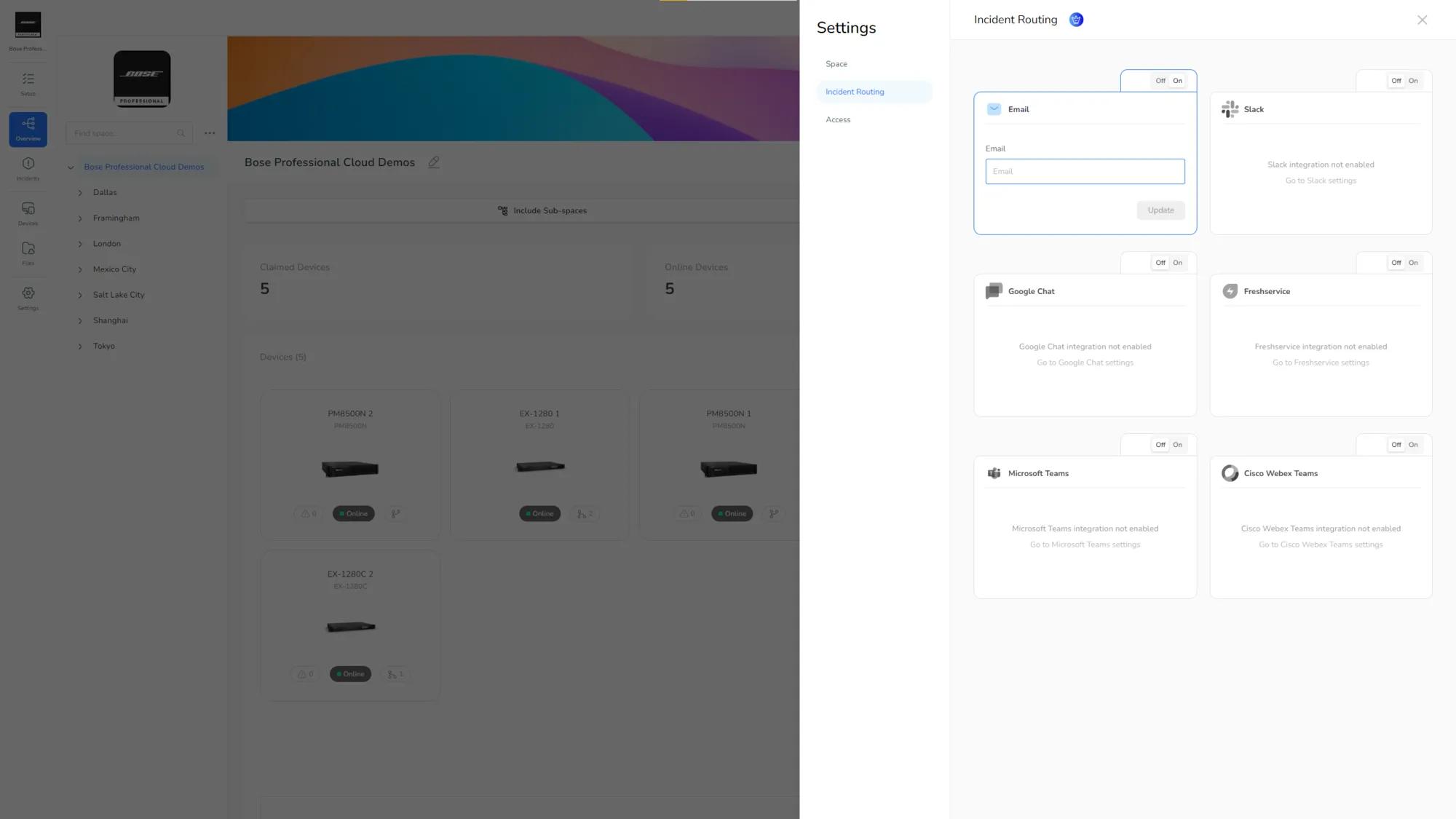Turn Email routing On
This screenshot has height=819, width=1456.
click(1177, 81)
